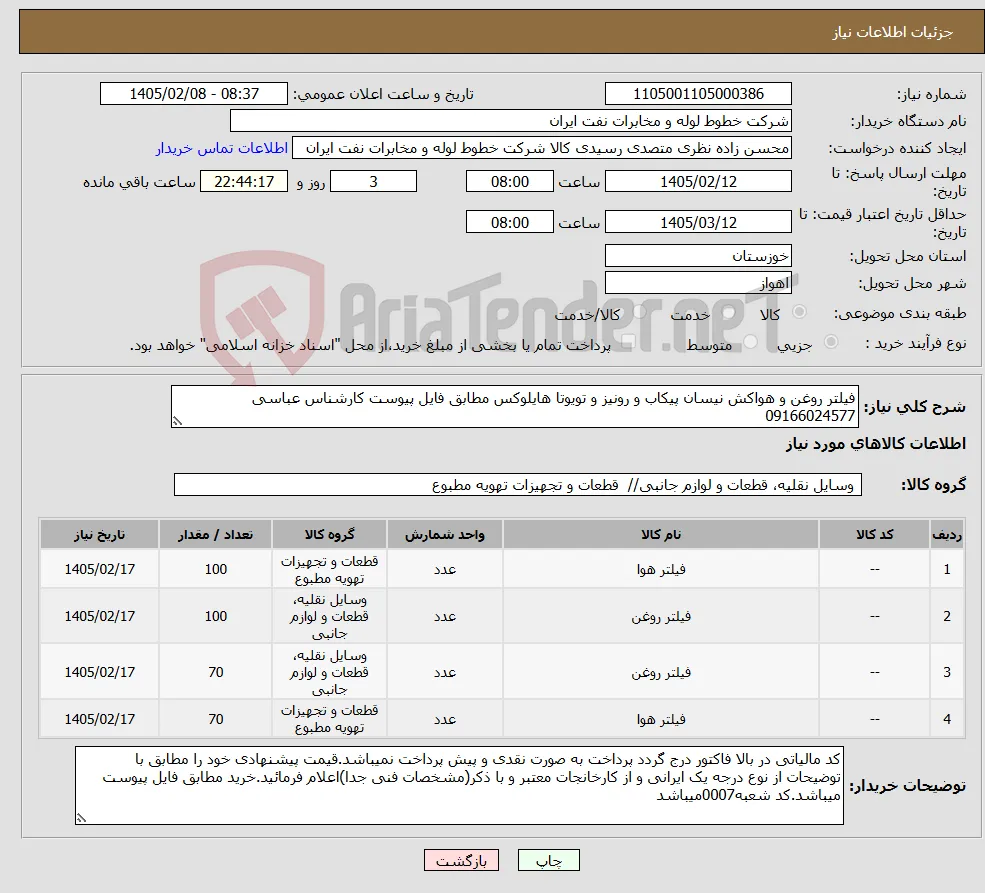985x893 pixels.
Task: Click the announcement date field 1405/02/08 - 08:37
Action: (x=193, y=94)
